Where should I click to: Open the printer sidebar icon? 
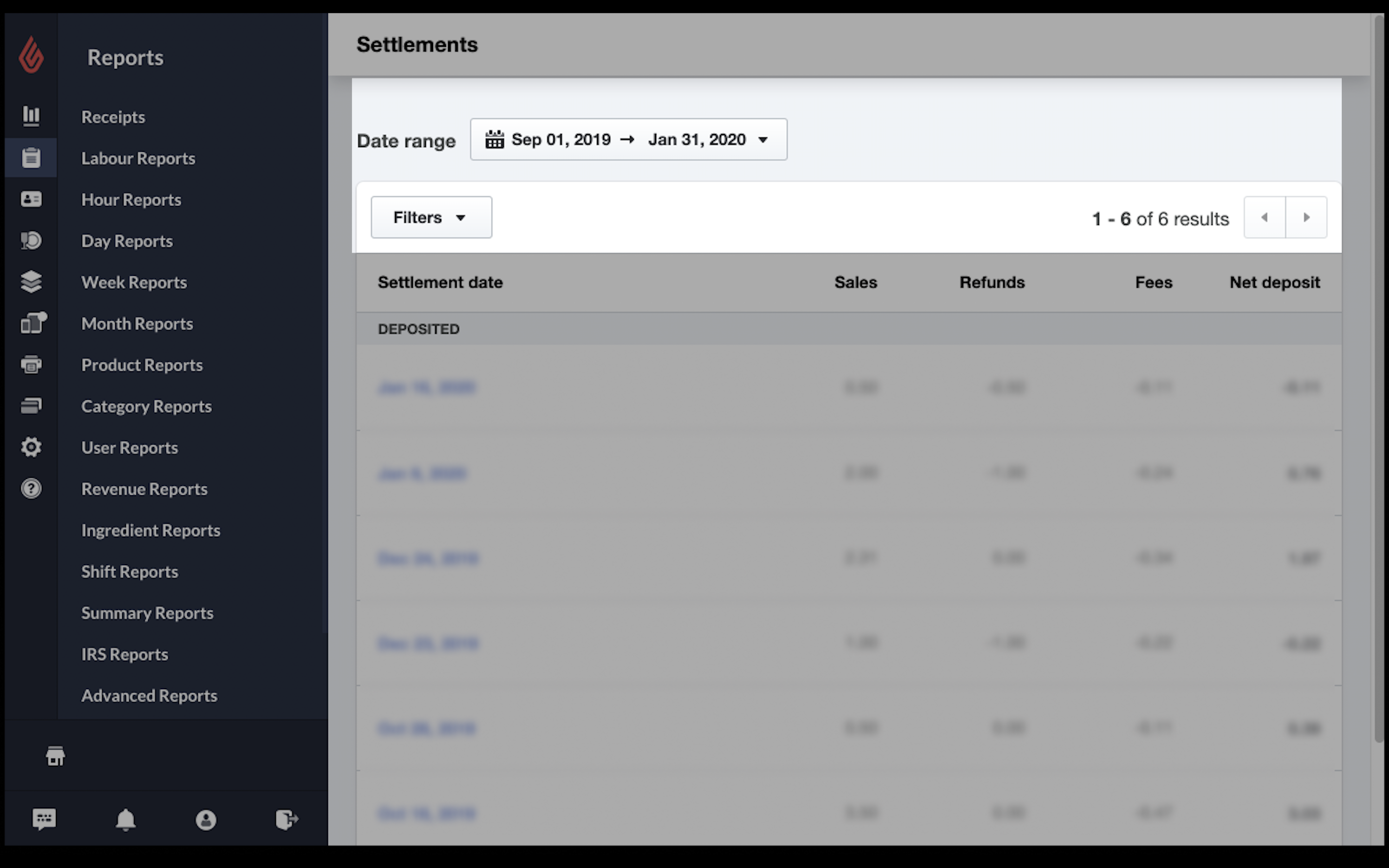31,364
